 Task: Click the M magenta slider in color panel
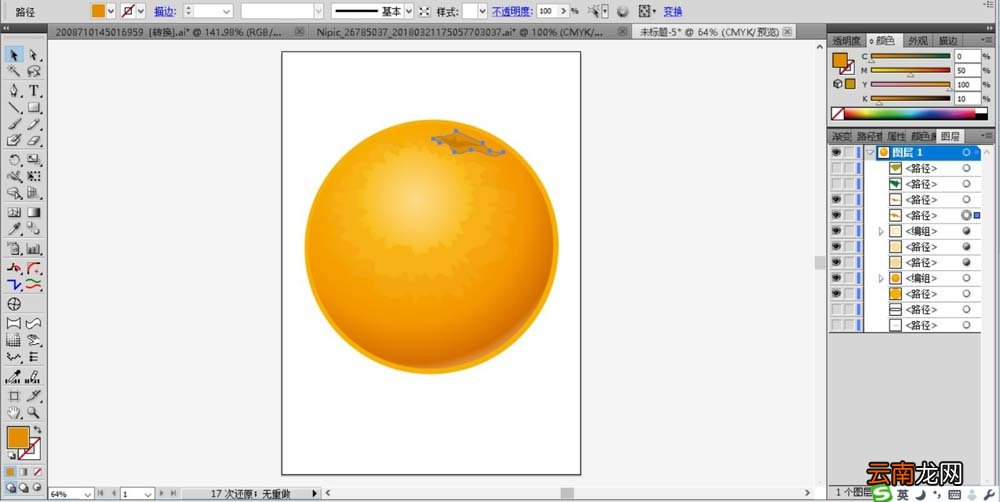tap(911, 70)
